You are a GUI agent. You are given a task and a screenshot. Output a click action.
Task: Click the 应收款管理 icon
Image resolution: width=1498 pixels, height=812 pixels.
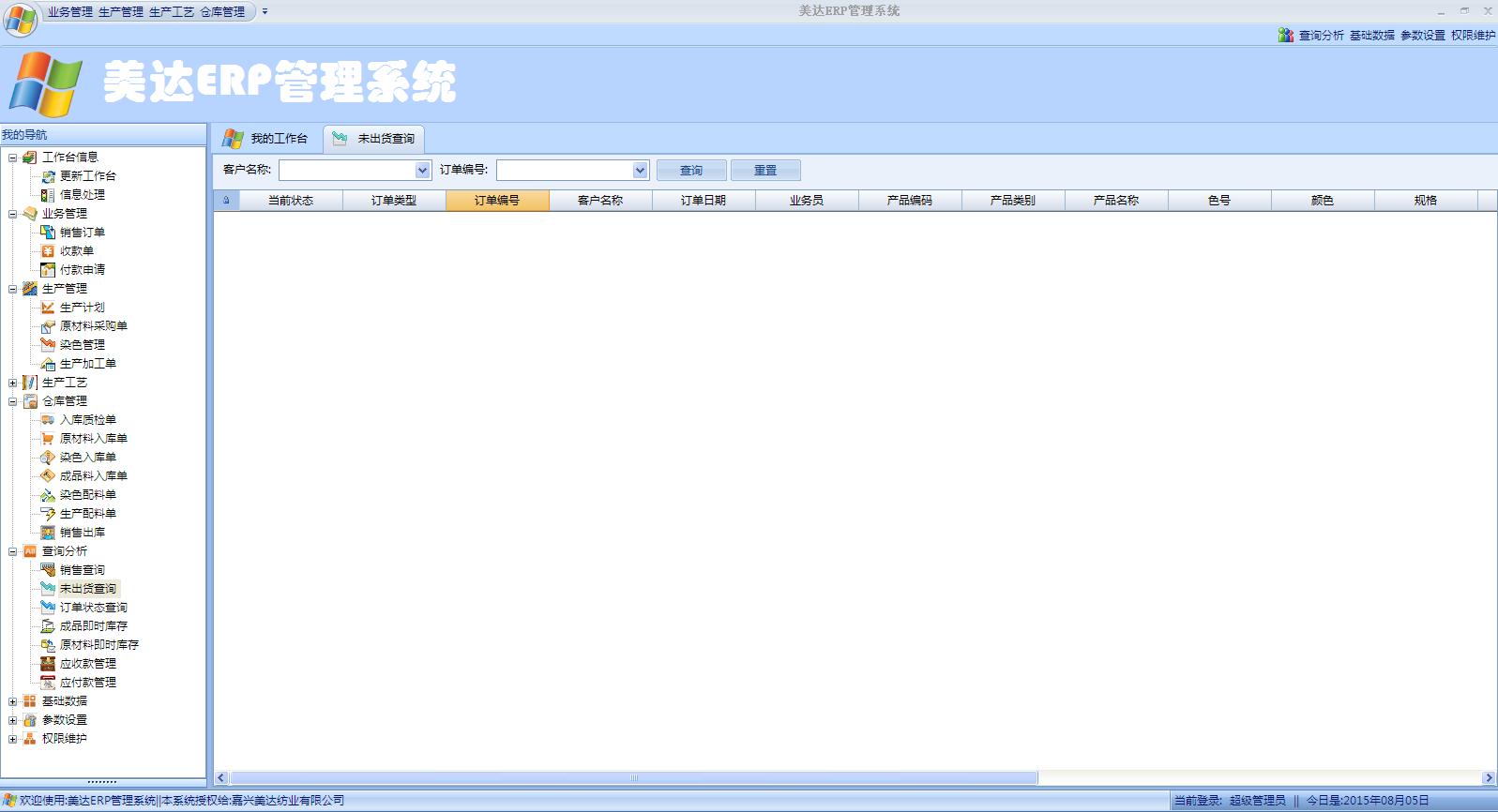tap(48, 663)
